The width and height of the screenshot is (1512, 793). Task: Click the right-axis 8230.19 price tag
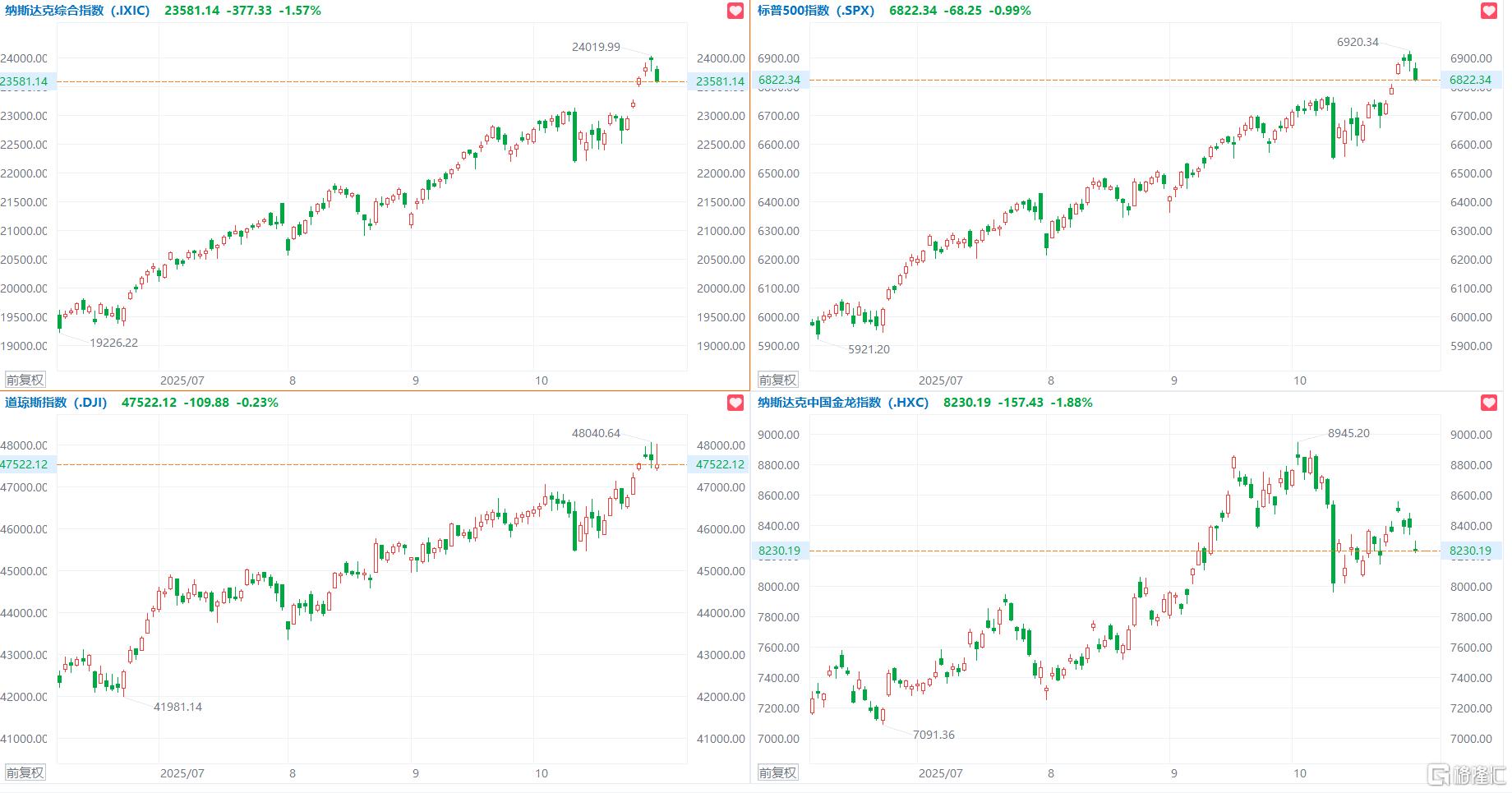pos(1470,551)
